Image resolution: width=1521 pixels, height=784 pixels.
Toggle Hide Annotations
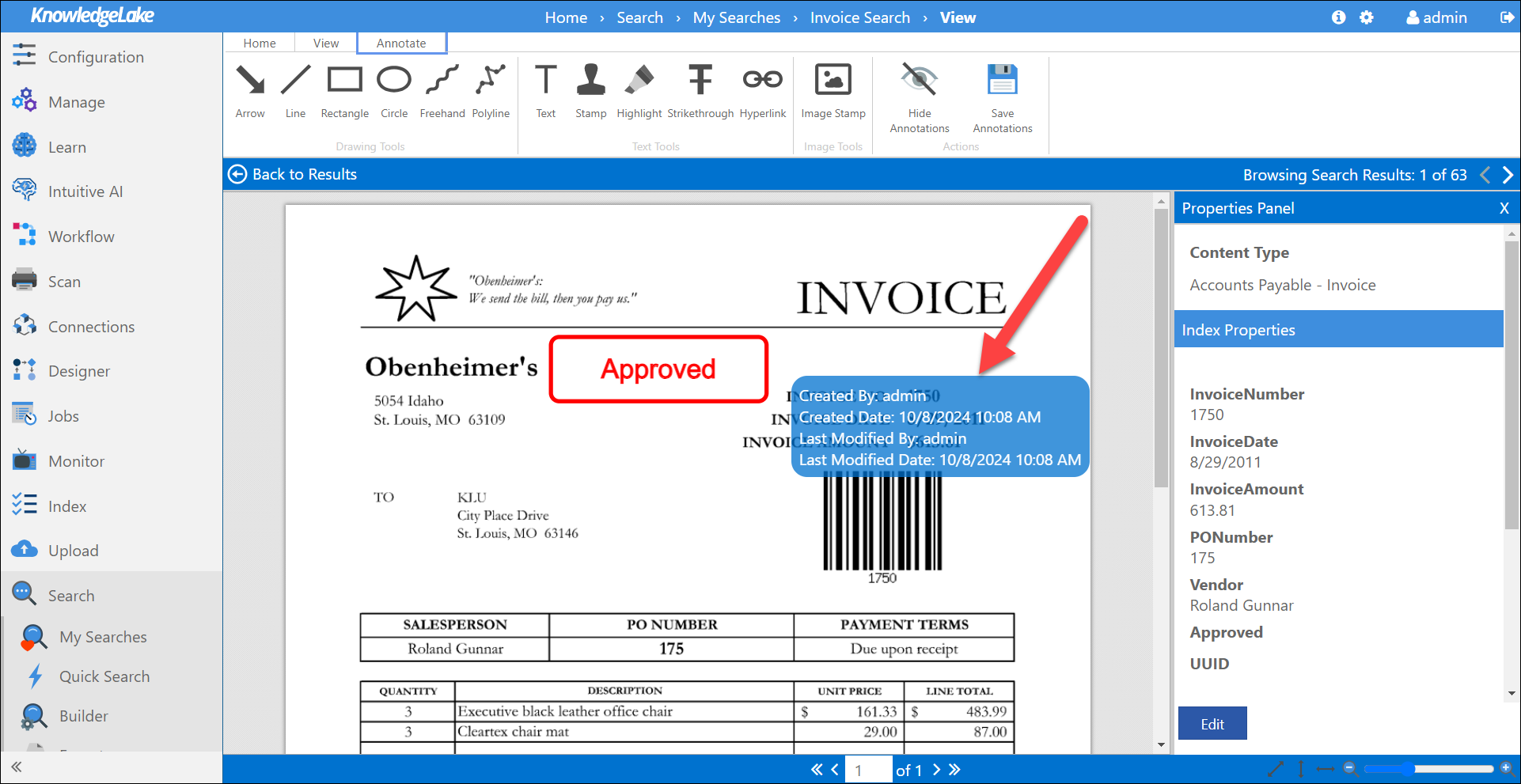click(920, 98)
